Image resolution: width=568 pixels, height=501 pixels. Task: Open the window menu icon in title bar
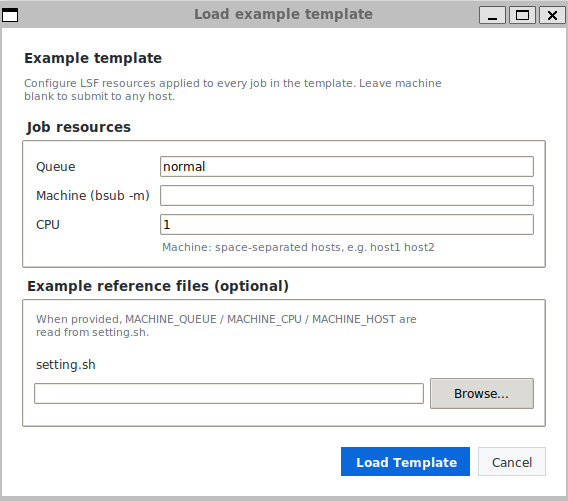point(10,15)
